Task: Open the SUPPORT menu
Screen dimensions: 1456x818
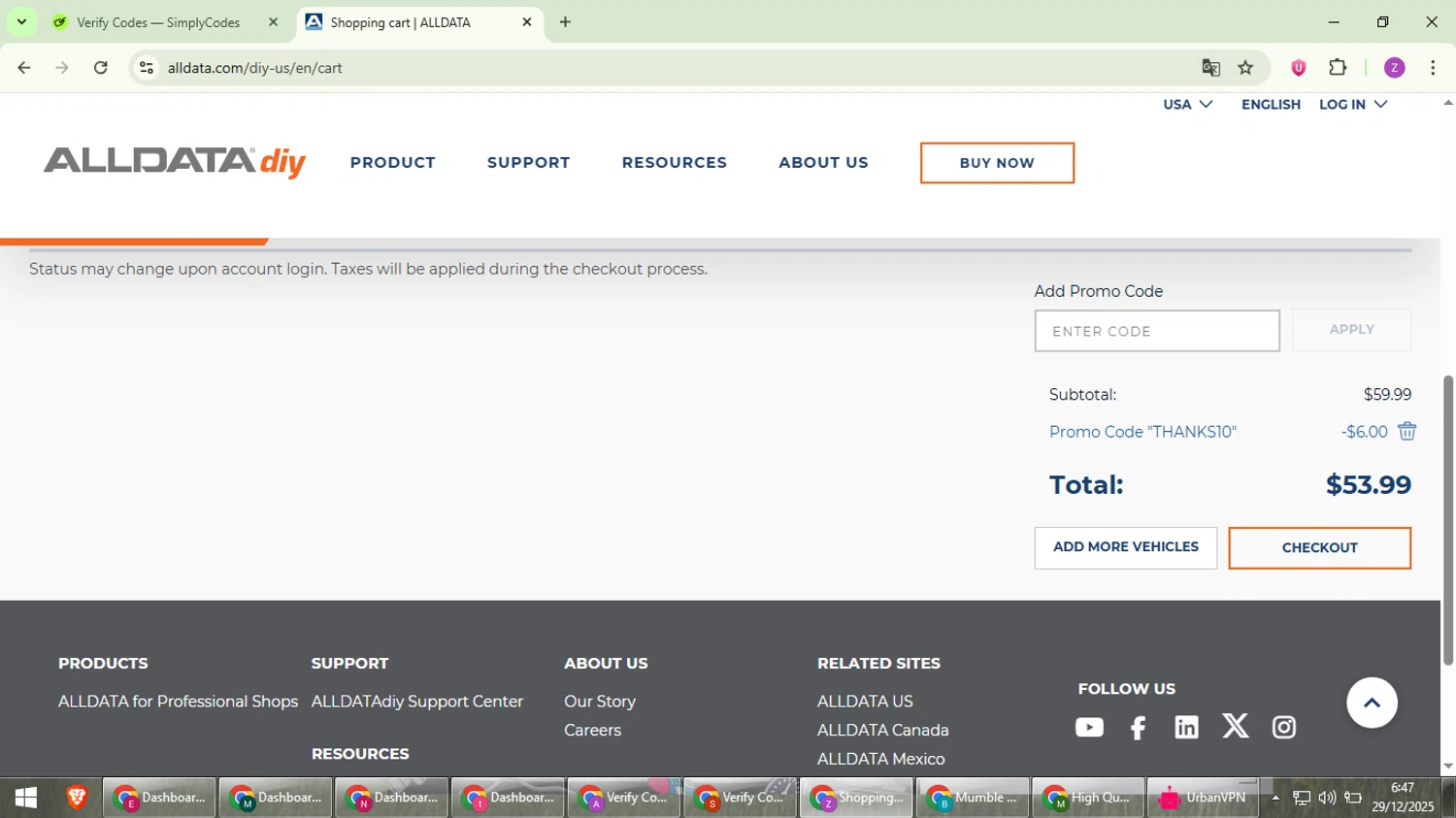Action: pyautogui.click(x=529, y=163)
